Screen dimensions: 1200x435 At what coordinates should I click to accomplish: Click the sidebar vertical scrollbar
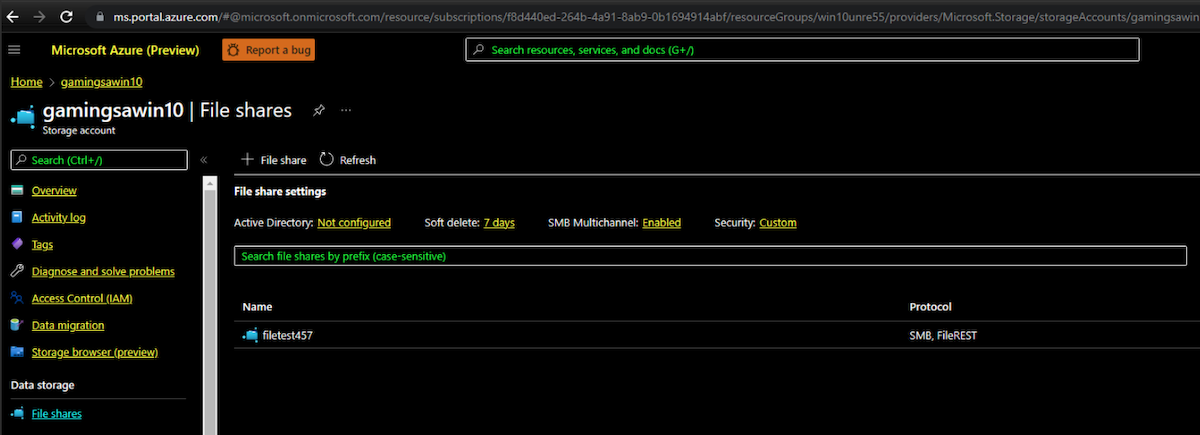click(x=209, y=305)
